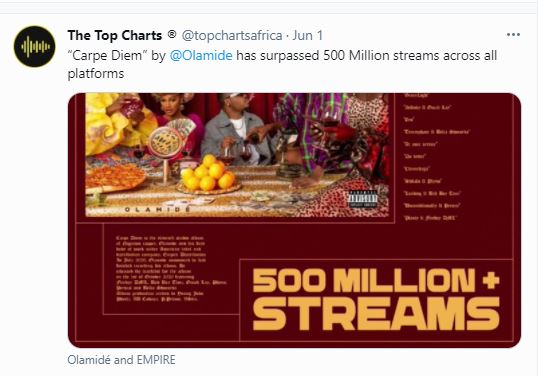
Task: Click the person in yellow outfit
Action: coord(118,123)
